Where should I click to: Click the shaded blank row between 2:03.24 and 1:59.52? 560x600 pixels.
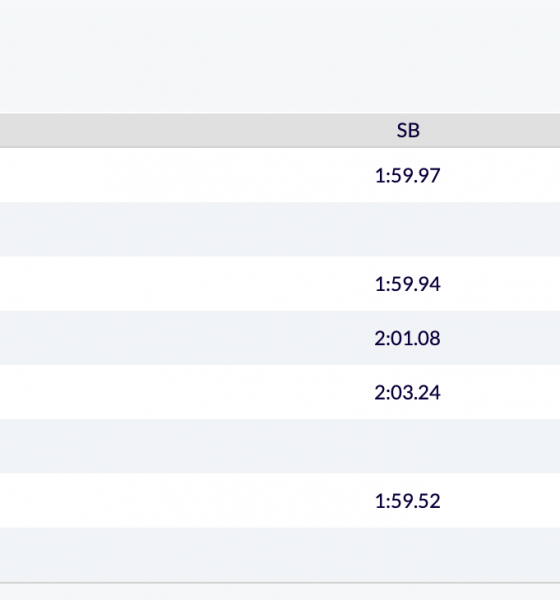tap(280, 447)
